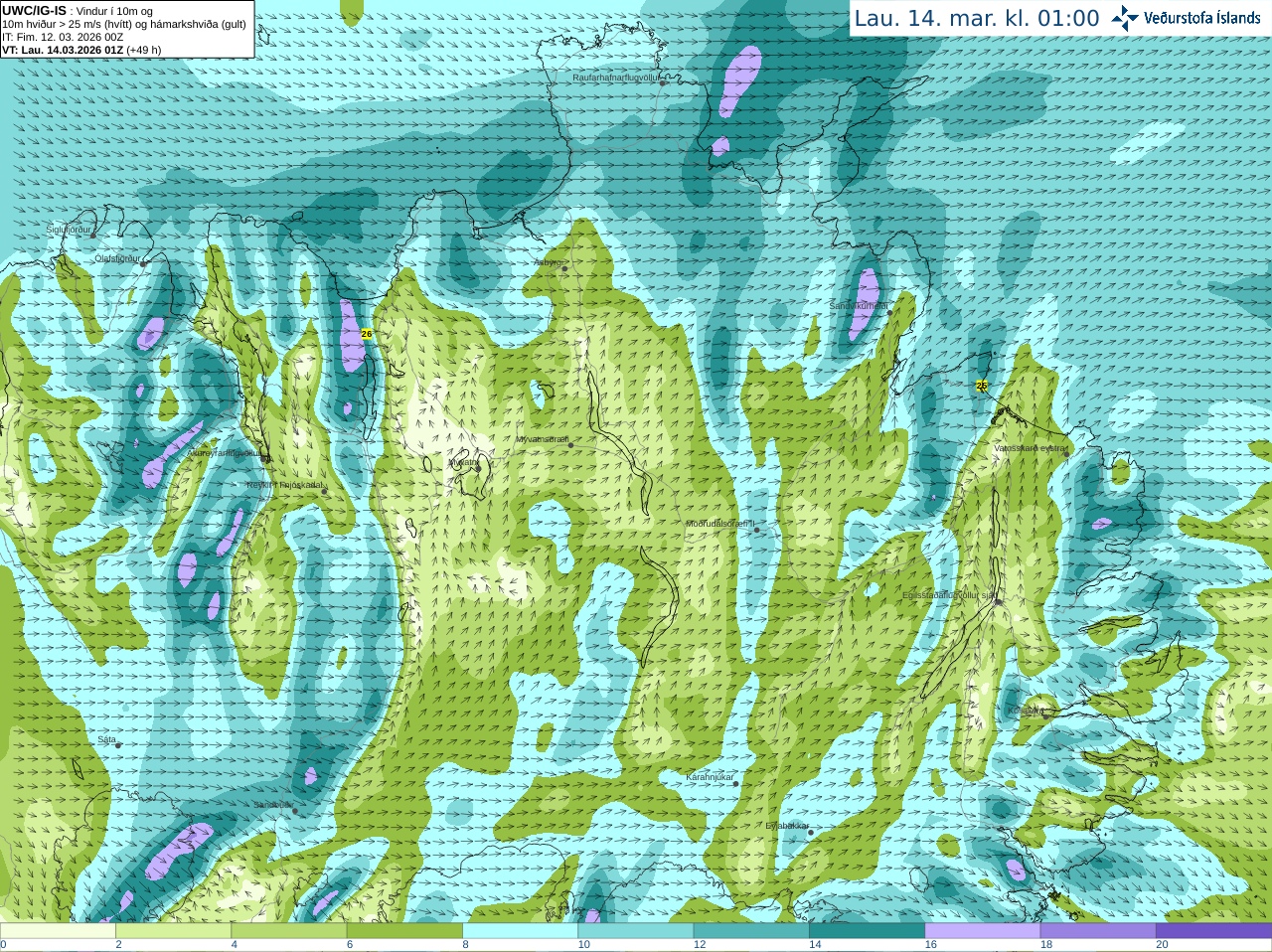The width and height of the screenshot is (1272, 952).
Task: Select the Kárahnjúkar station label
Action: [x=710, y=777]
